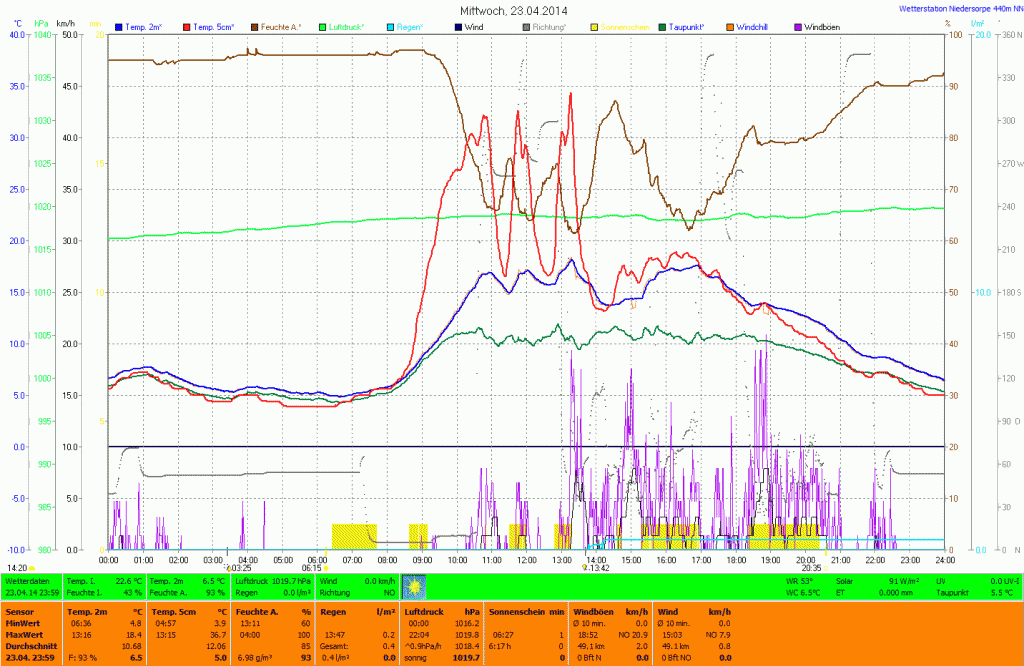1024x666 pixels.
Task: Click the purple Windböen legend marker
Action: tap(796, 26)
